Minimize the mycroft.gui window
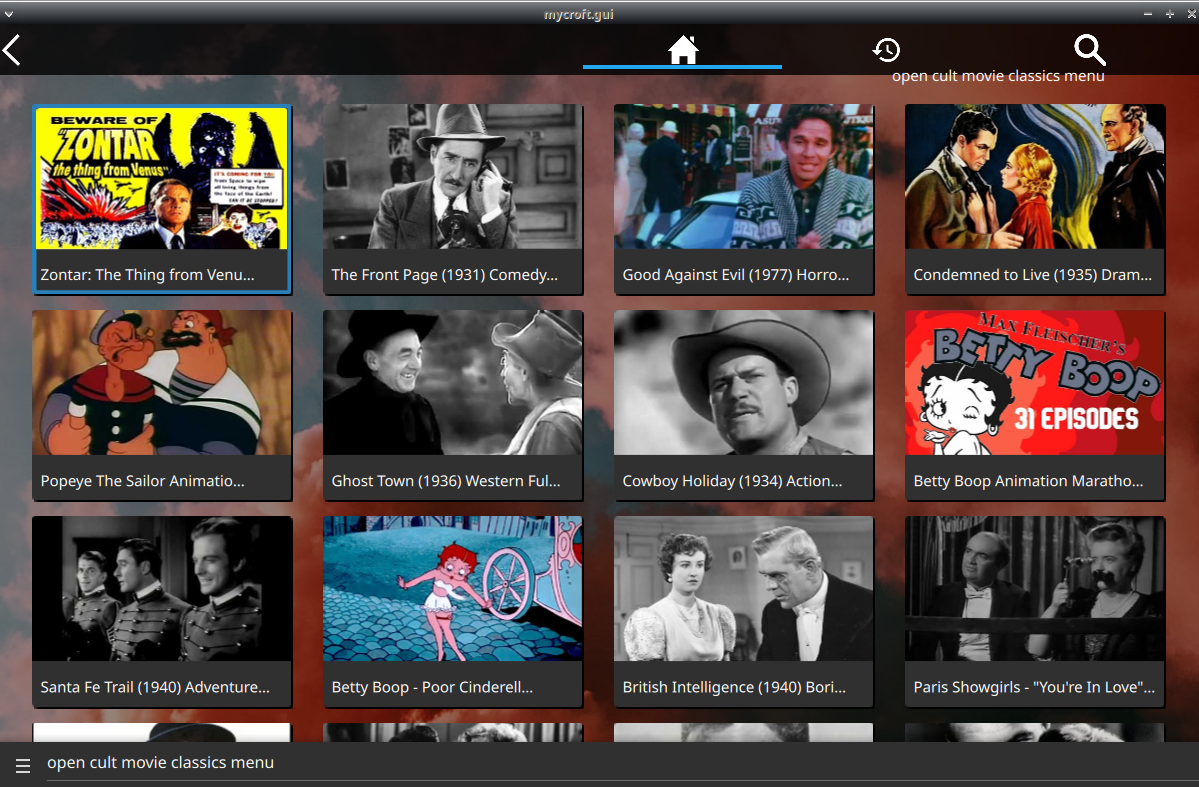The image size is (1199, 787). point(1148,15)
